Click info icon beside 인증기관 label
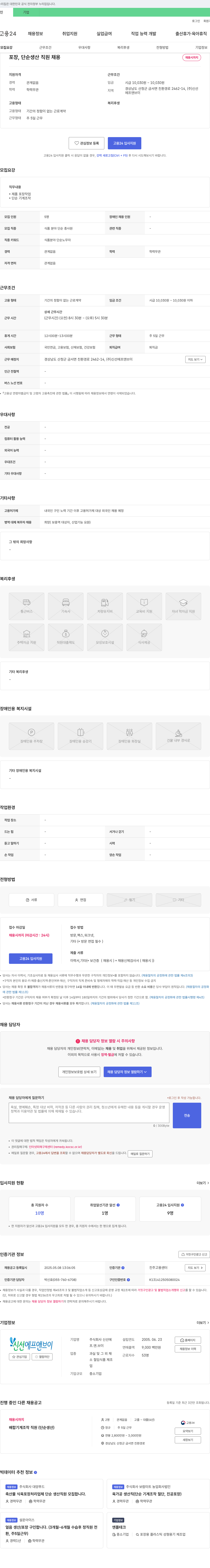The height and width of the screenshot is (1568, 210). [123, 1268]
